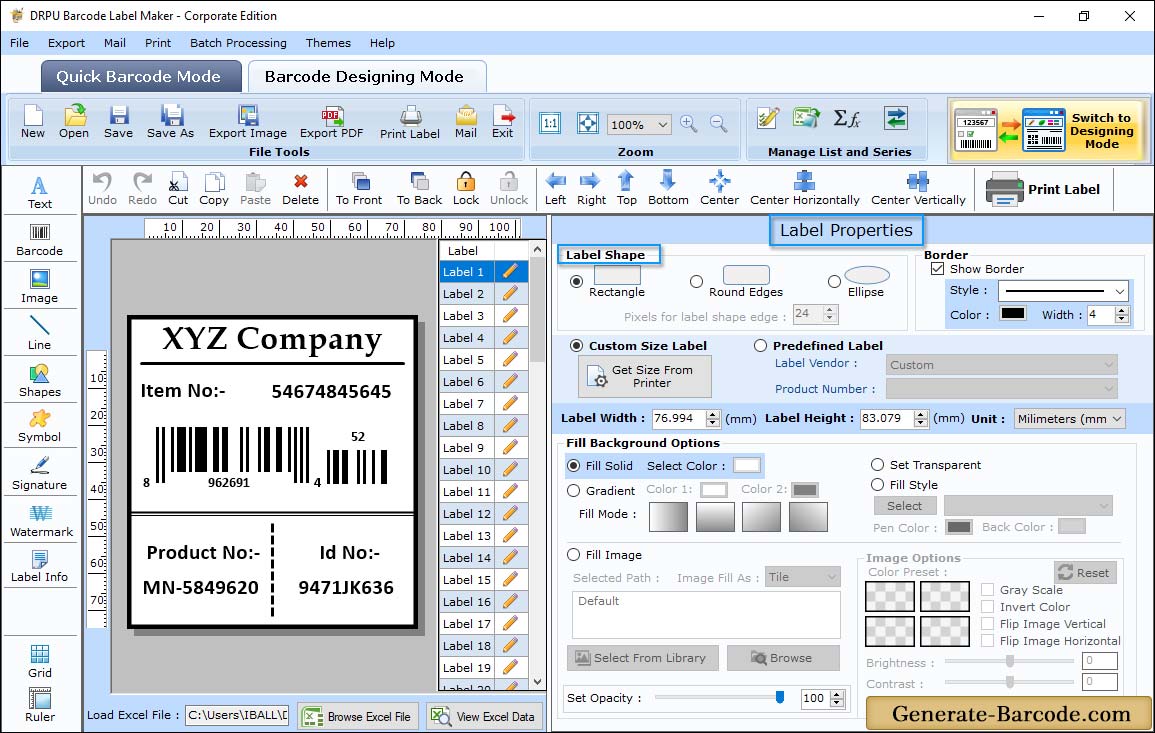Pick border Color swatch

tap(1013, 314)
